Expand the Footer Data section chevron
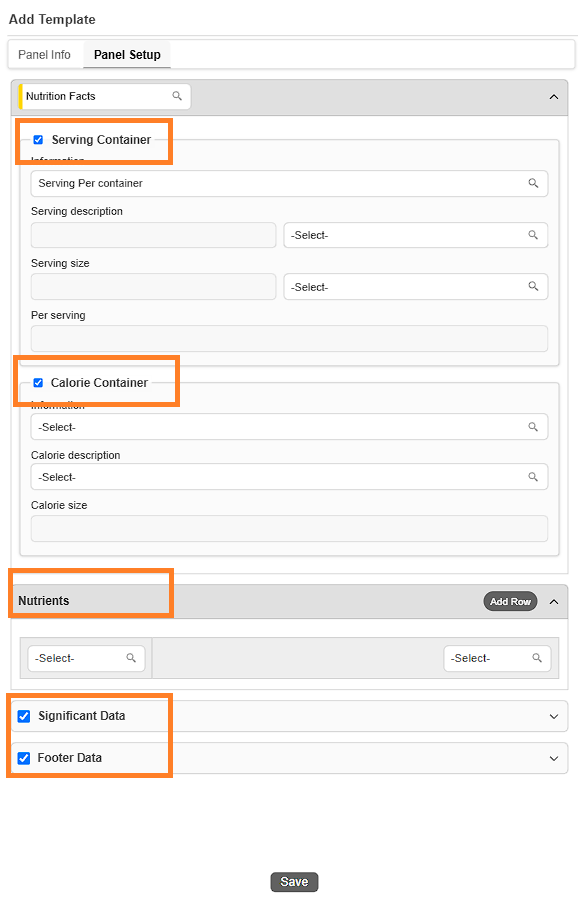 [x=554, y=758]
